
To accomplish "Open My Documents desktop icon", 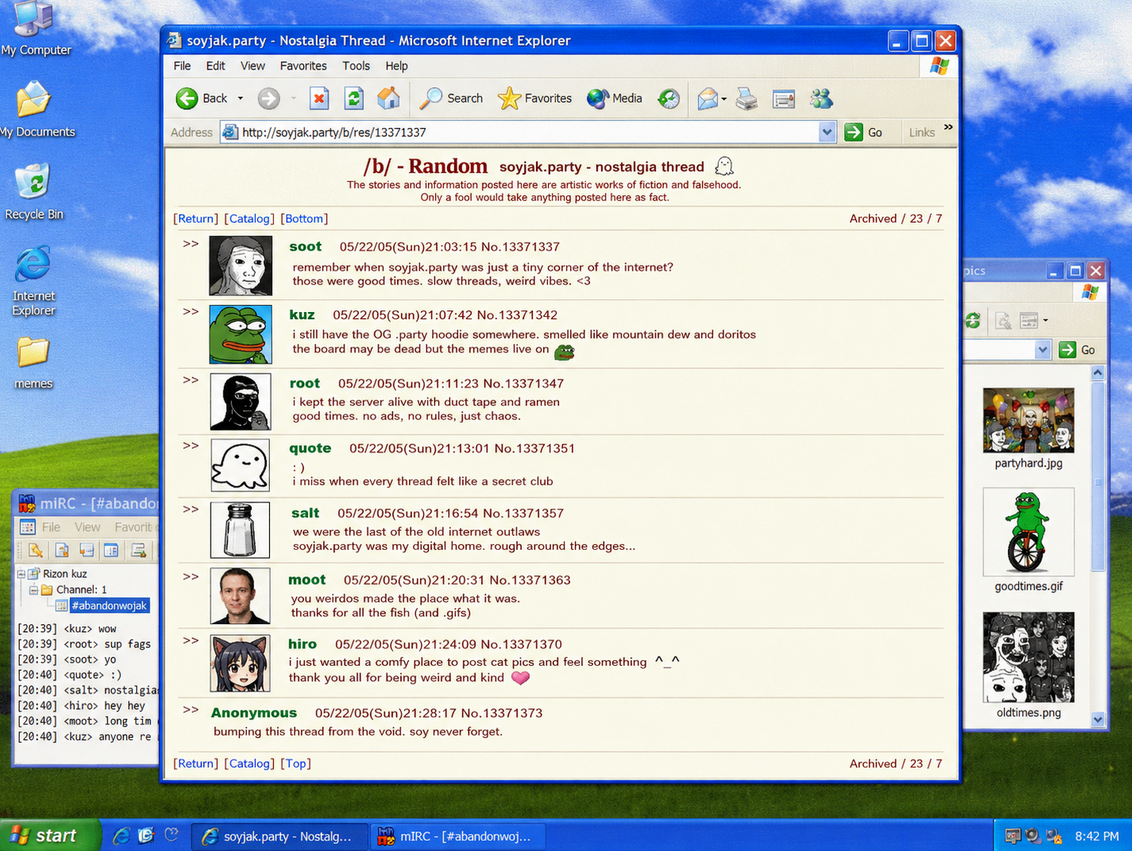I will 36,110.
